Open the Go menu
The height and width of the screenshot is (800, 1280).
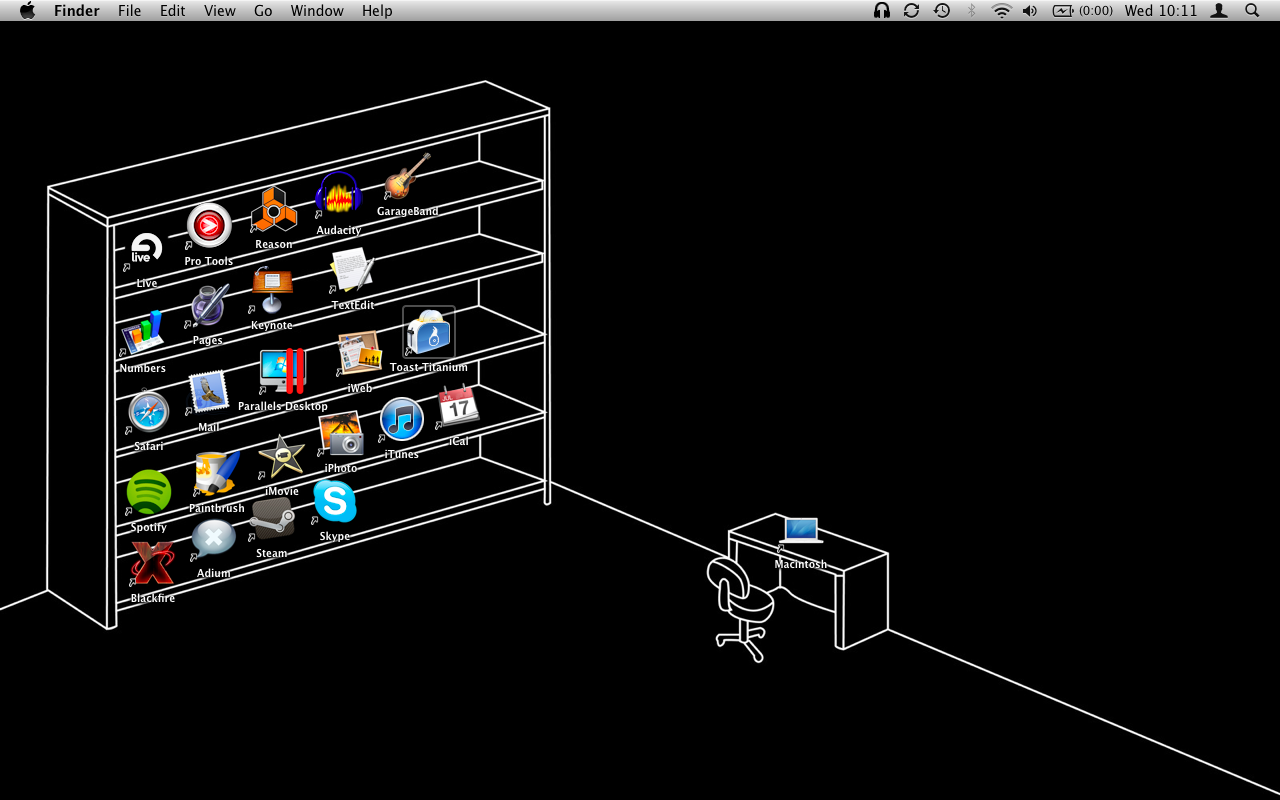tap(263, 10)
